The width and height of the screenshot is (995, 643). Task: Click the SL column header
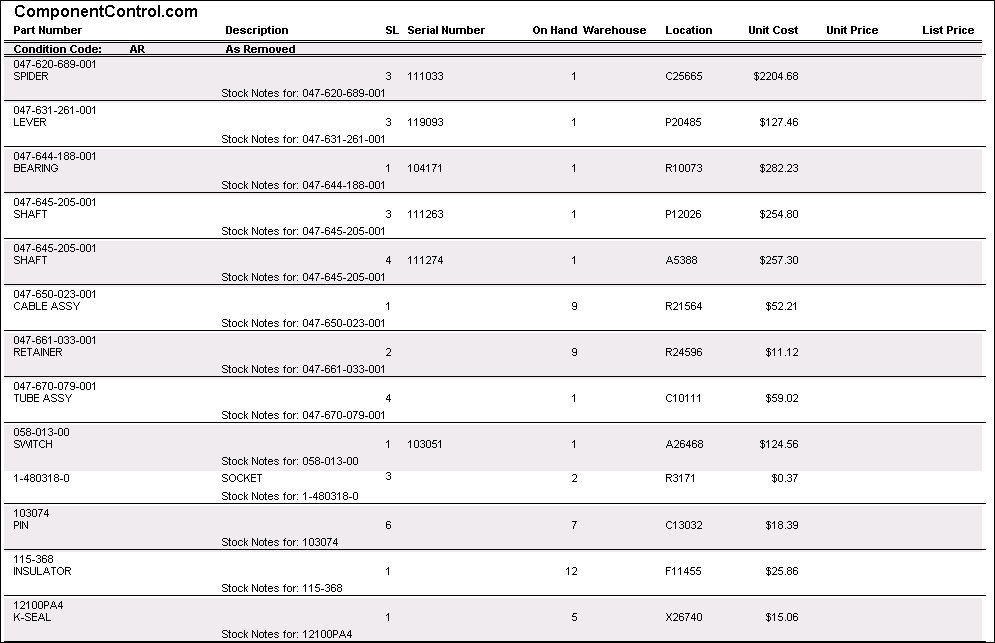pyautogui.click(x=392, y=30)
